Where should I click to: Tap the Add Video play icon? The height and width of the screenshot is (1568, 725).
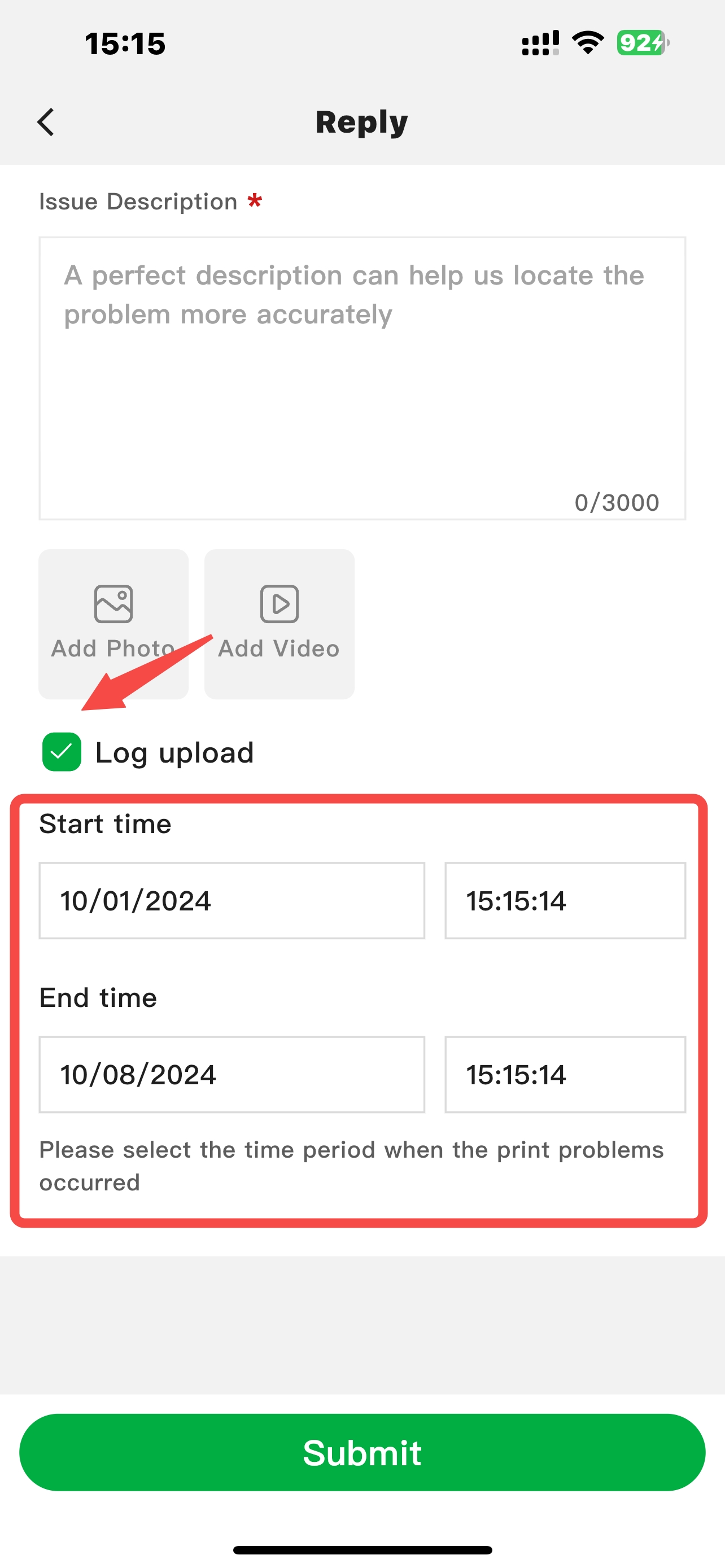(279, 604)
